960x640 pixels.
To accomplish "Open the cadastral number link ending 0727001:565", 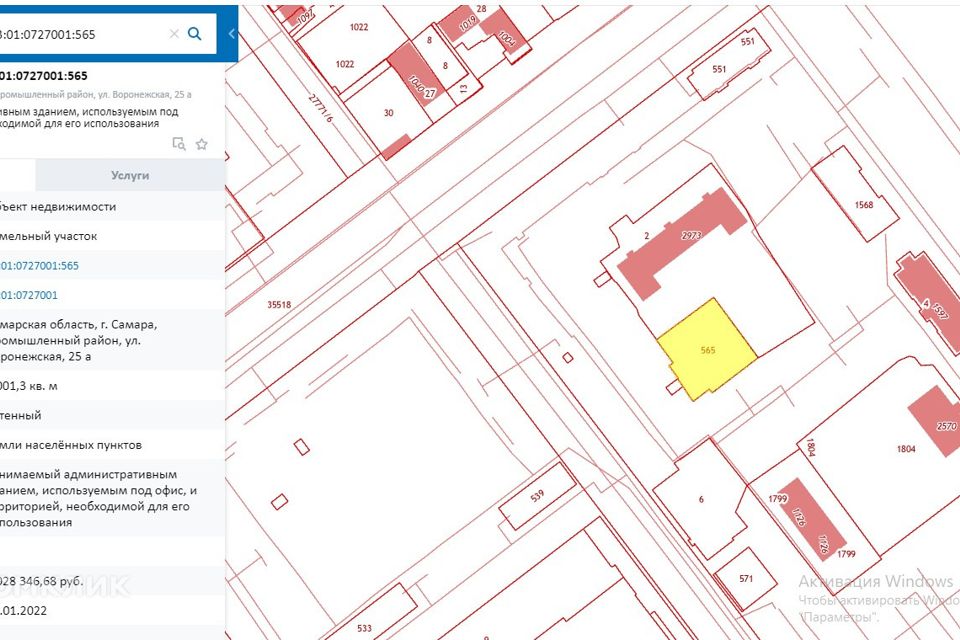I will coord(40,266).
